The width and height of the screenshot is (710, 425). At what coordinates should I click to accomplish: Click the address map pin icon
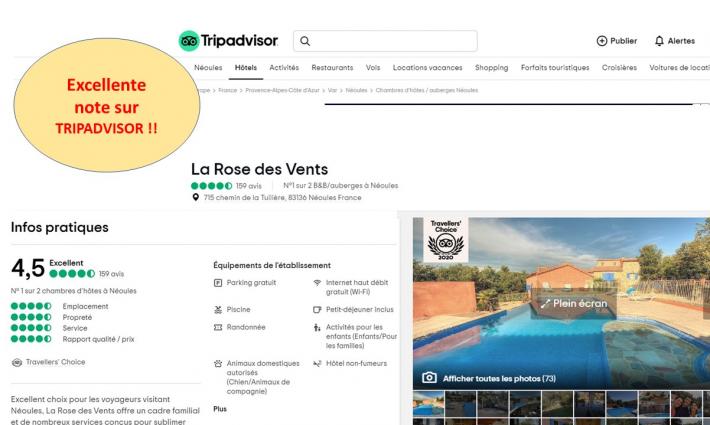pyautogui.click(x=196, y=197)
